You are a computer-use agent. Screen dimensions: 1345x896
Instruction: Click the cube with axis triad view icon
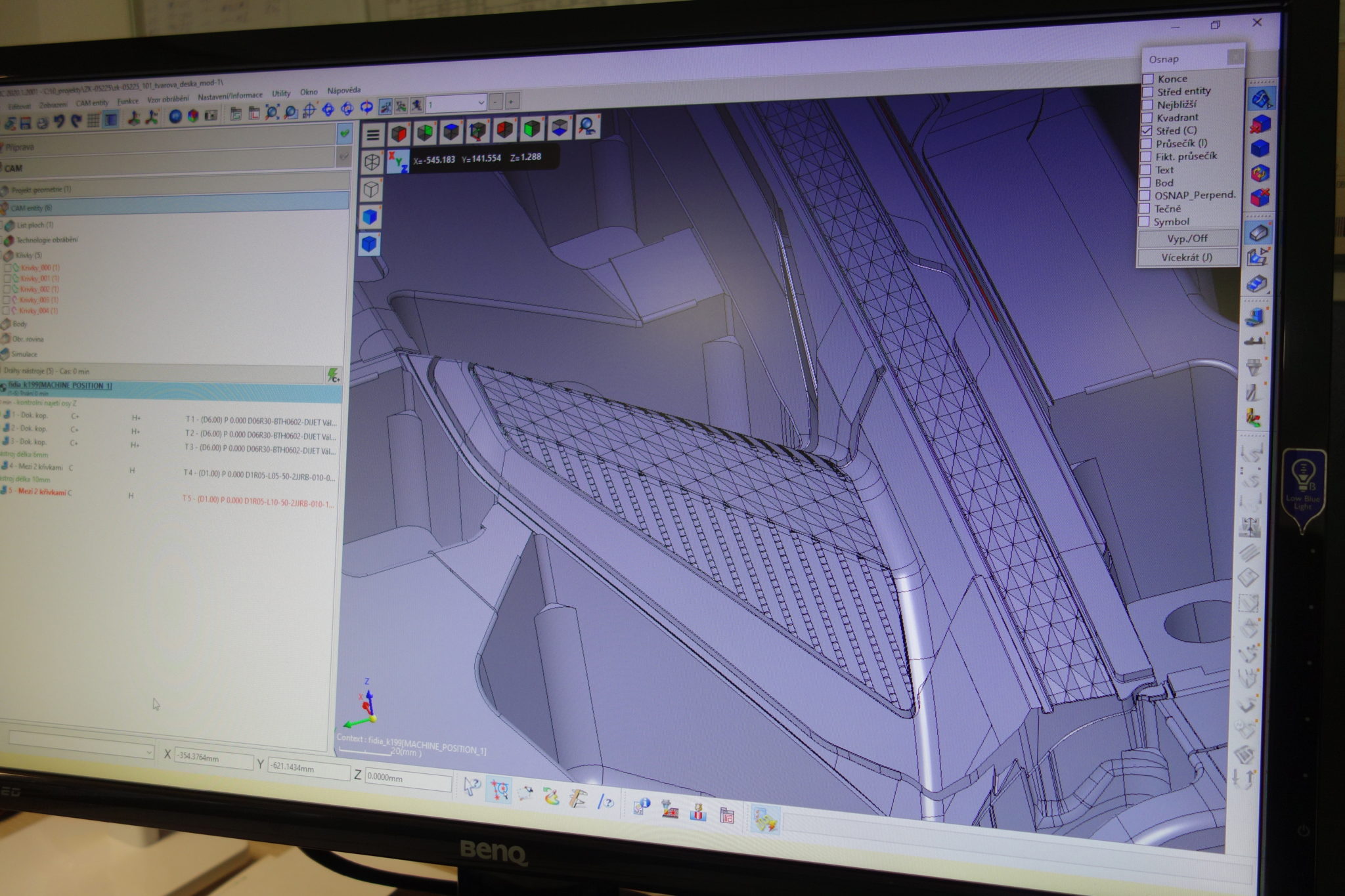coord(478,130)
